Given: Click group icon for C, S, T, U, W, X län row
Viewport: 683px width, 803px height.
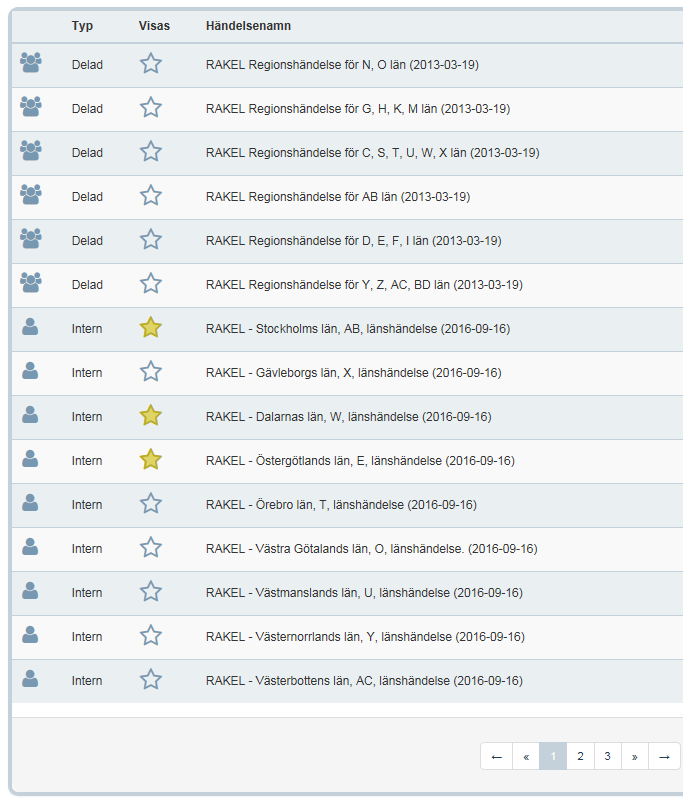Looking at the screenshot, I should [x=31, y=151].
